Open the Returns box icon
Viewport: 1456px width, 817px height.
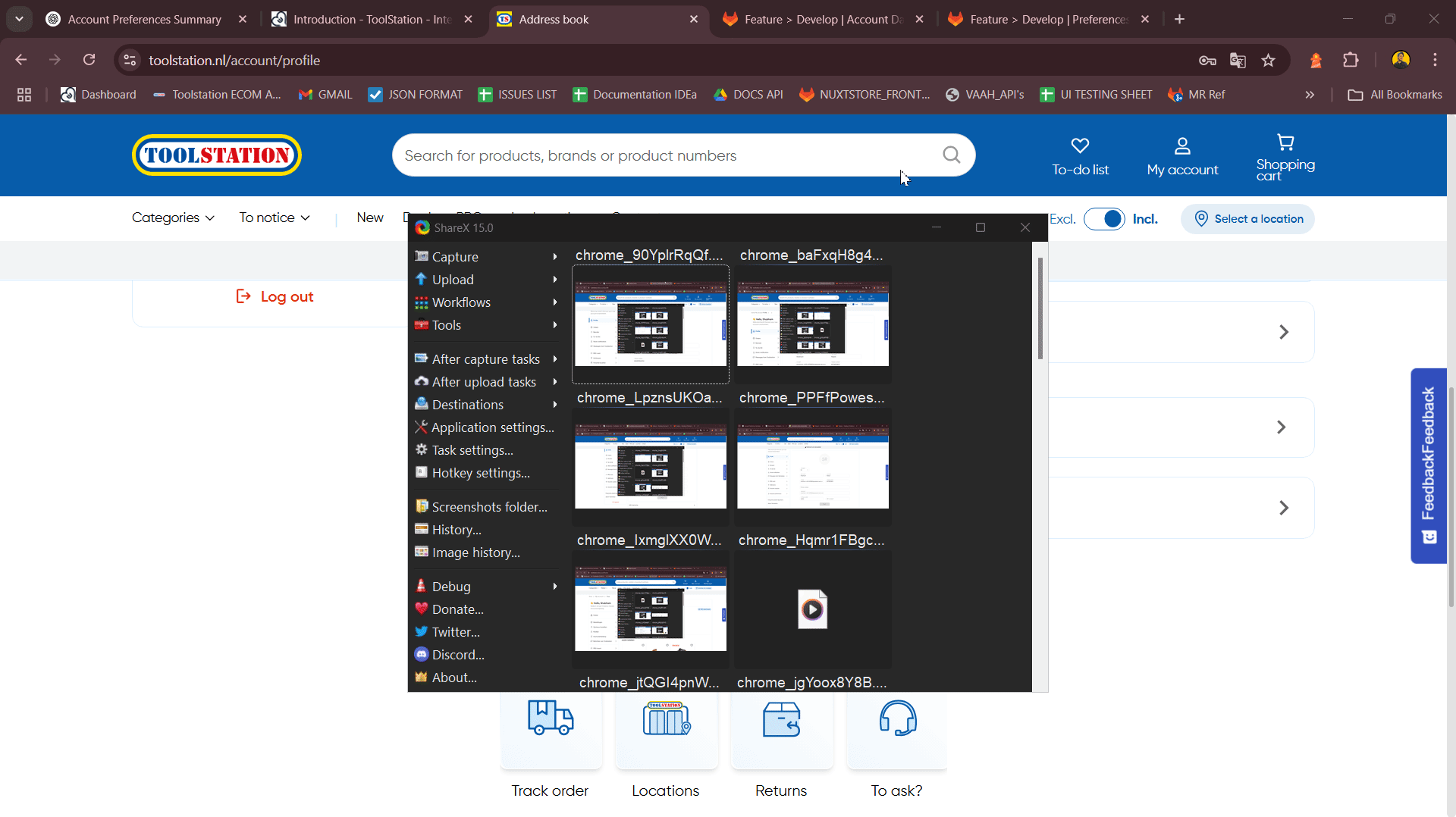pyautogui.click(x=781, y=719)
